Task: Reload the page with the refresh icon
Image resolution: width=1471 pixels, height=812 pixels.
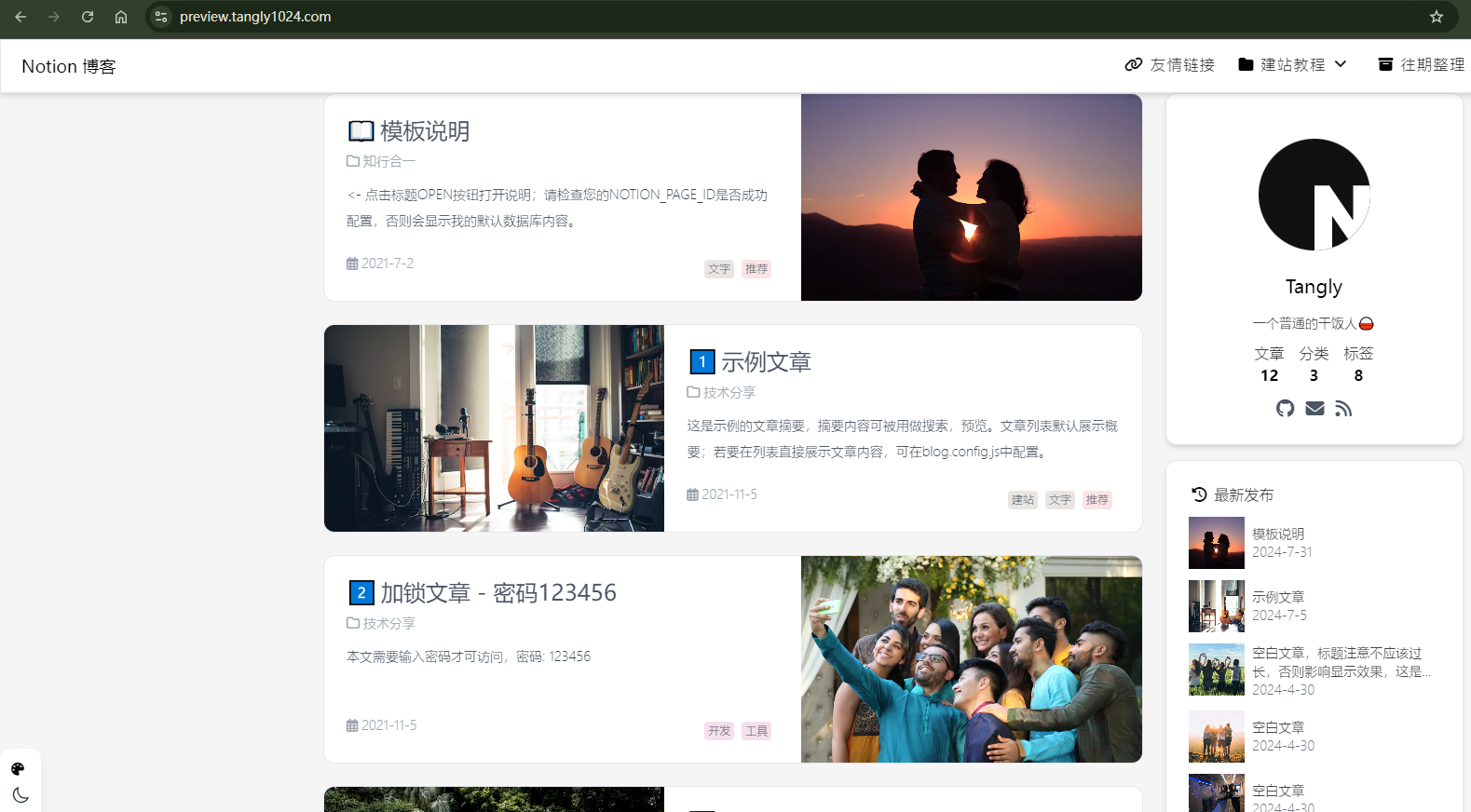Action: 88,17
